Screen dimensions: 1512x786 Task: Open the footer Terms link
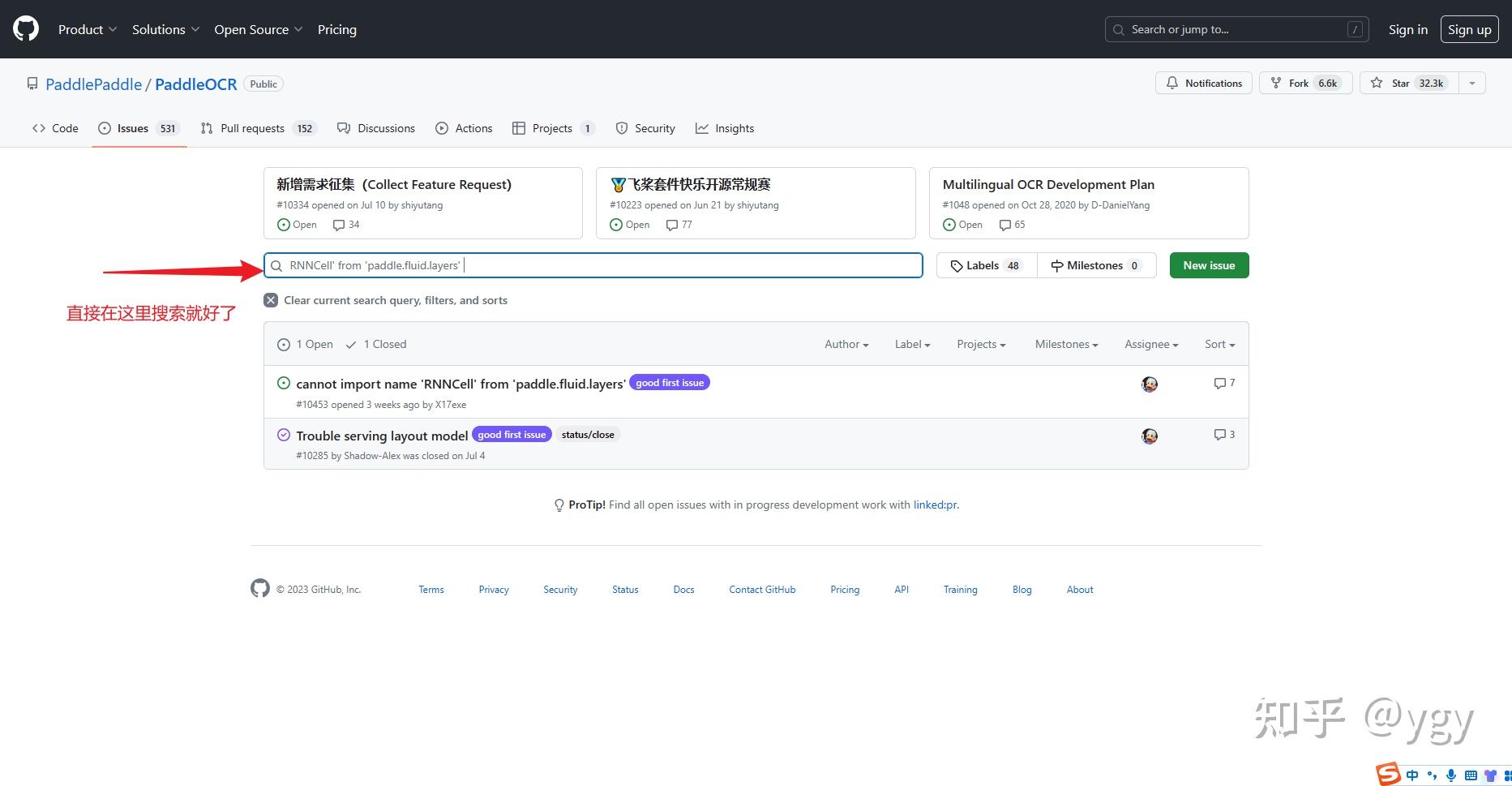click(x=431, y=590)
